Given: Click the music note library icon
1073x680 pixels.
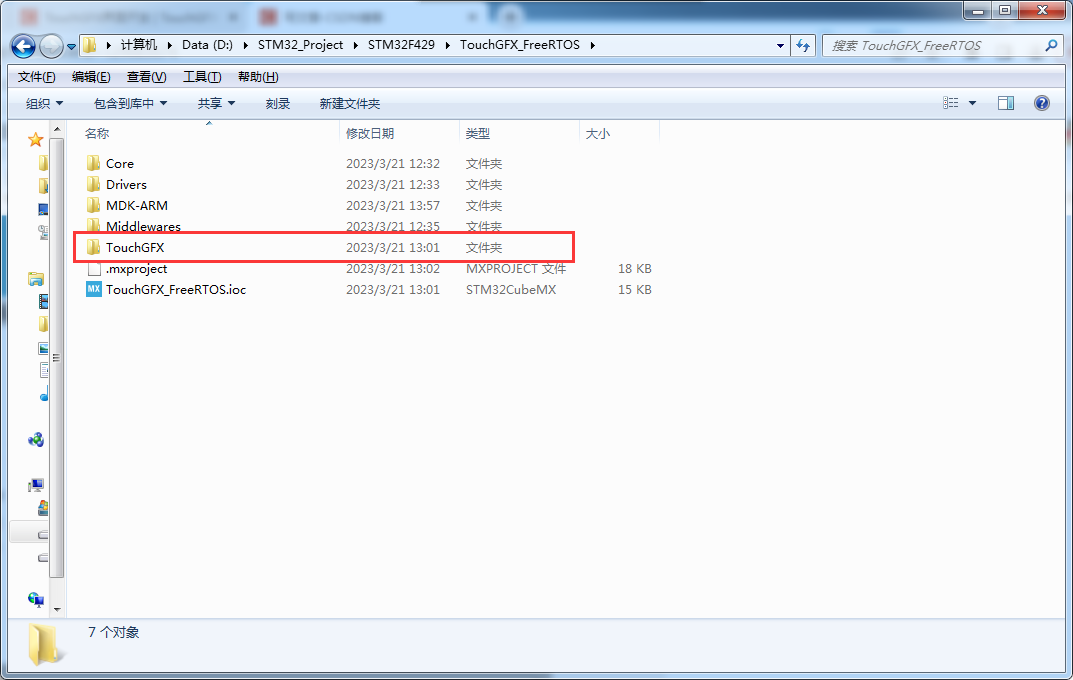Looking at the screenshot, I should [44, 395].
